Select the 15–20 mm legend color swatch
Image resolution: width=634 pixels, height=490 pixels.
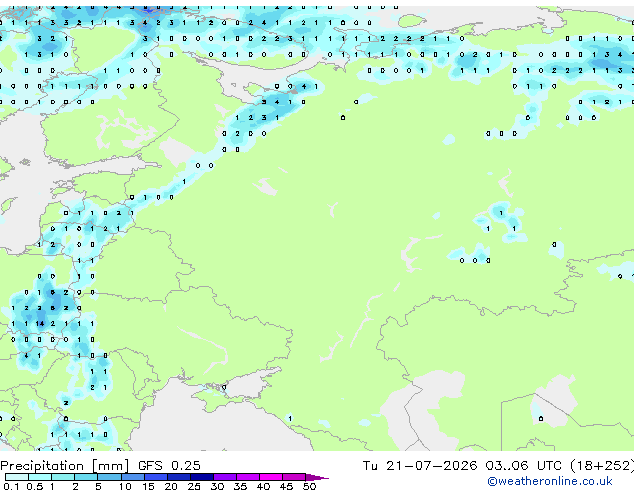156,477
